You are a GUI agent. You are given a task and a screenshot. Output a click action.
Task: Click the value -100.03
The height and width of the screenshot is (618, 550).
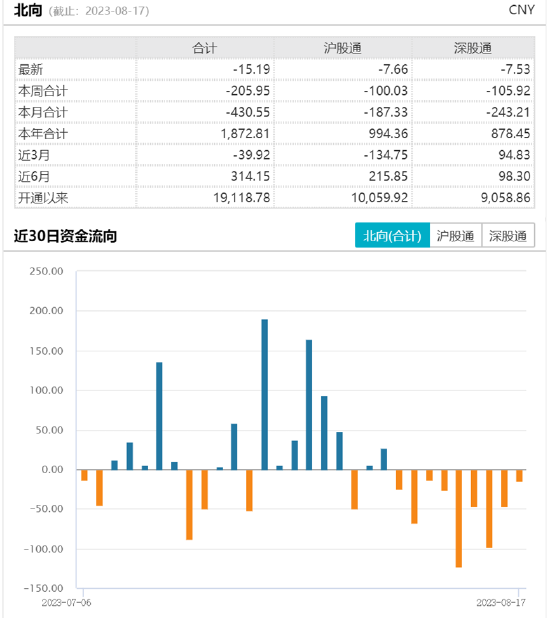pos(386,91)
